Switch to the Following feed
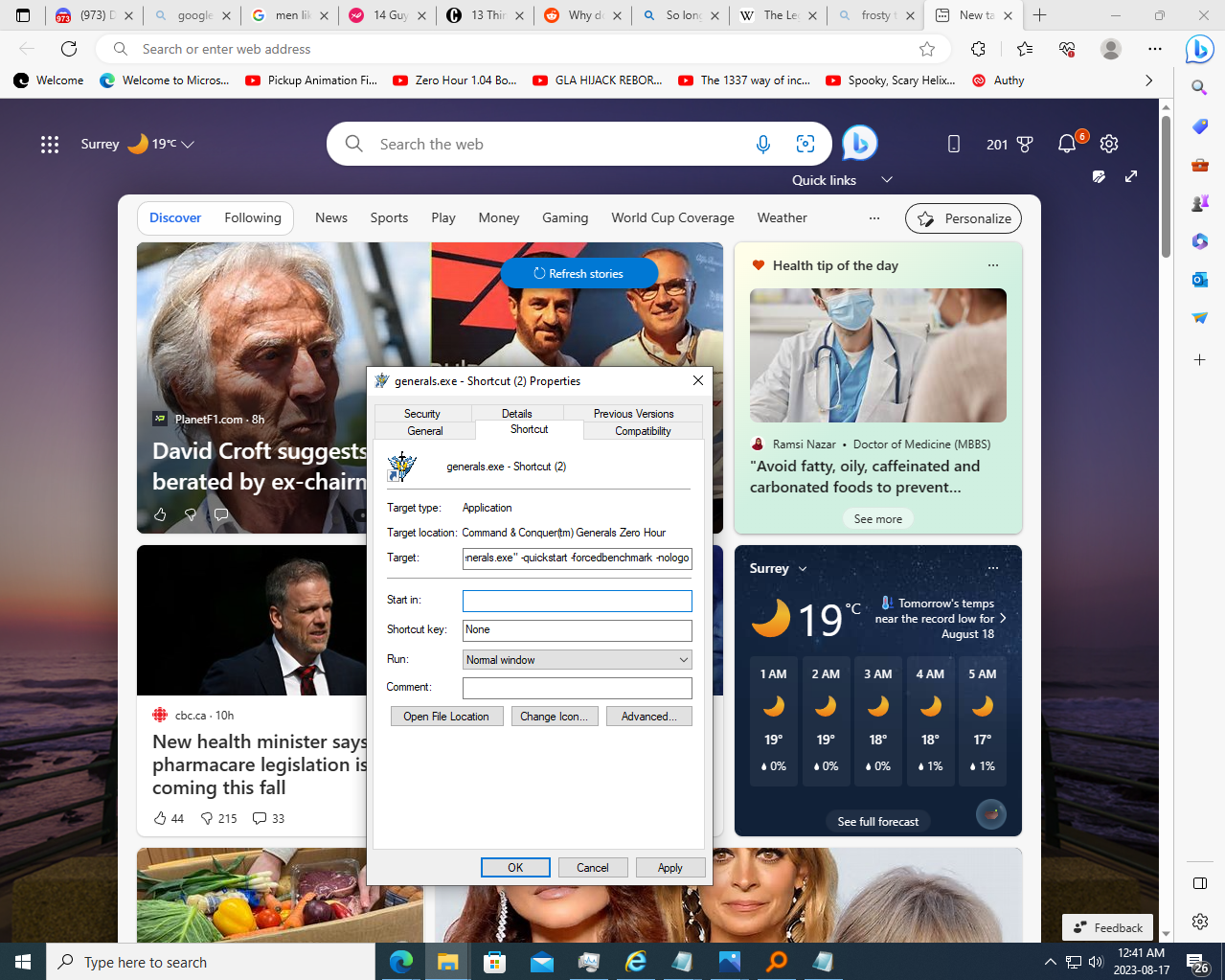 coord(253,217)
